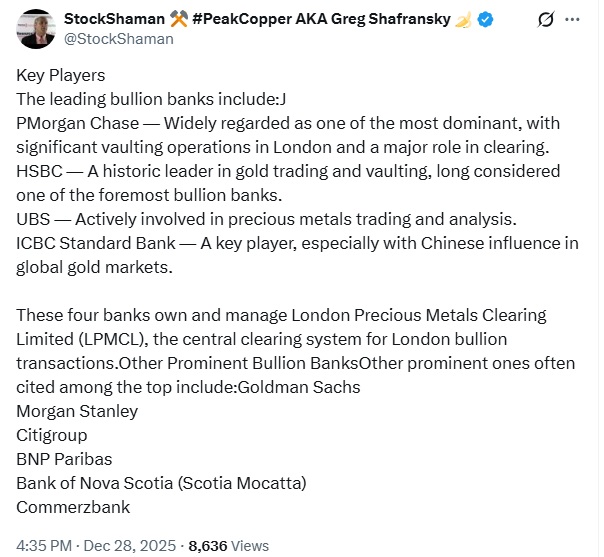The width and height of the screenshot is (604, 557).
Task: Click the "Morgan Stanley" line
Action: pos(77,411)
